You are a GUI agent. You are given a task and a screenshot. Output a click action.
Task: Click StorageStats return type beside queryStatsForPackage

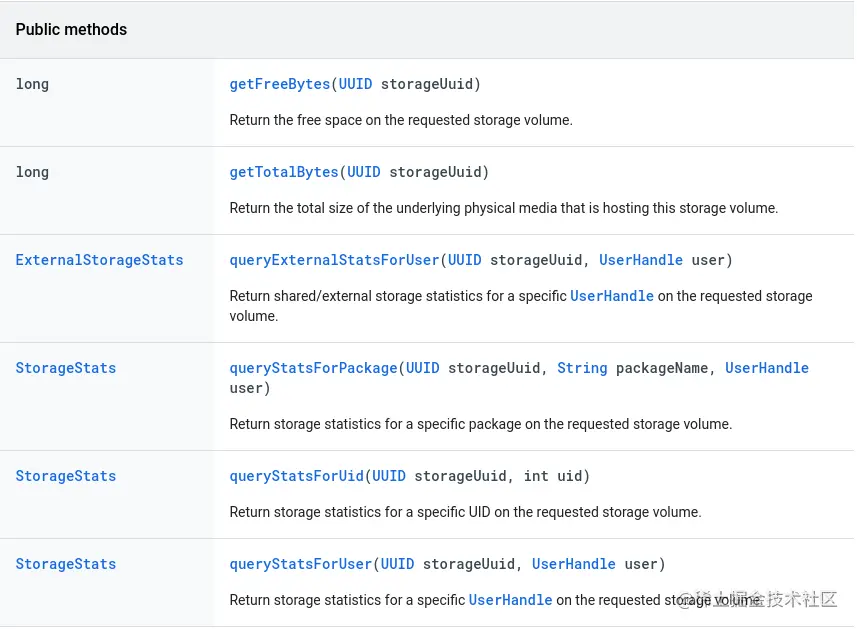(66, 368)
